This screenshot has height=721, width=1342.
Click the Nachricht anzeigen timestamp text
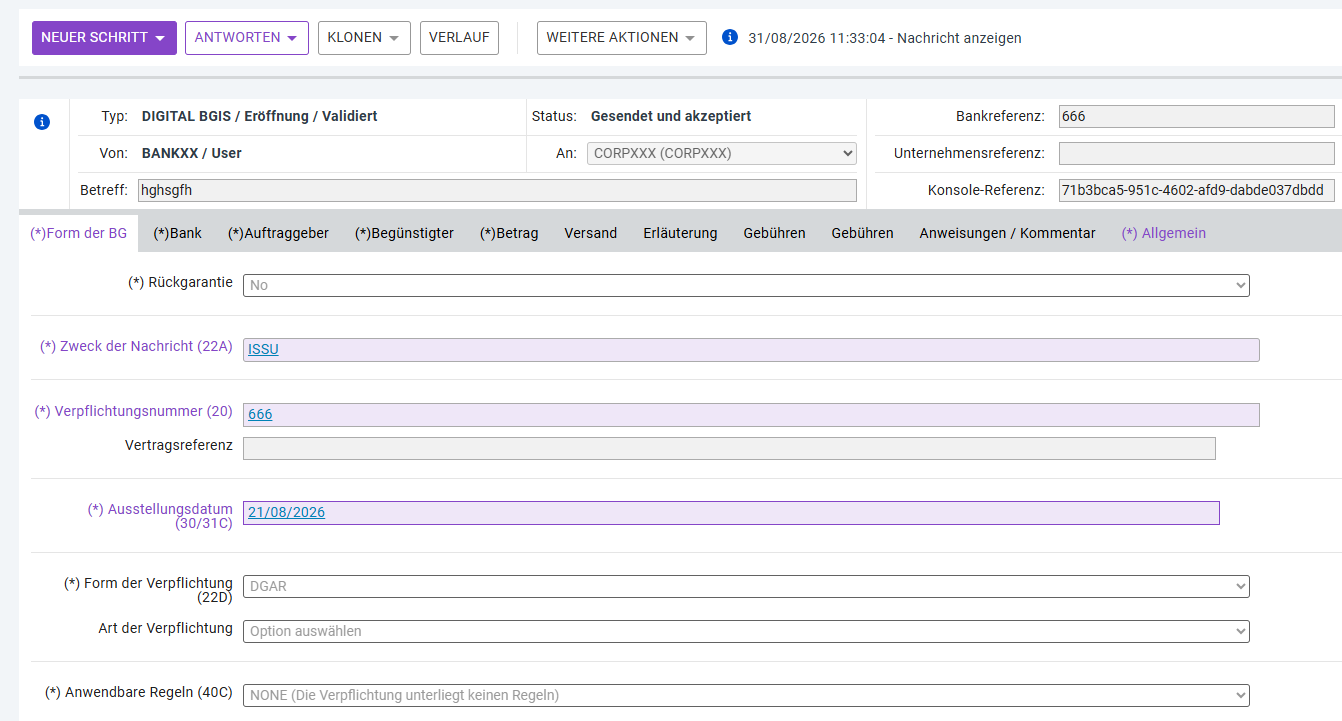click(885, 38)
